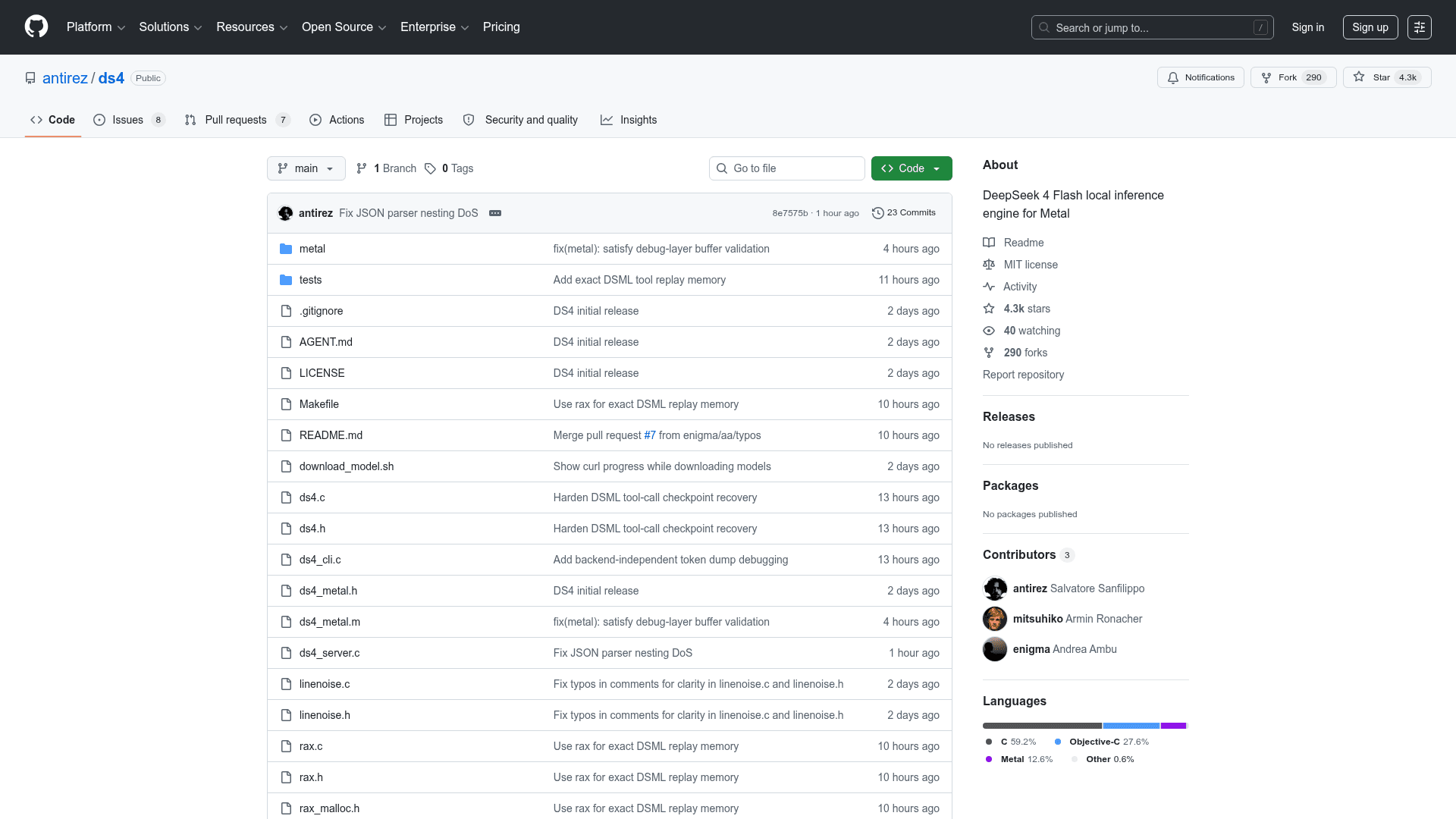Image resolution: width=1456 pixels, height=819 pixels.
Task: Click the tag icon beside 0 Tags
Action: 430,168
